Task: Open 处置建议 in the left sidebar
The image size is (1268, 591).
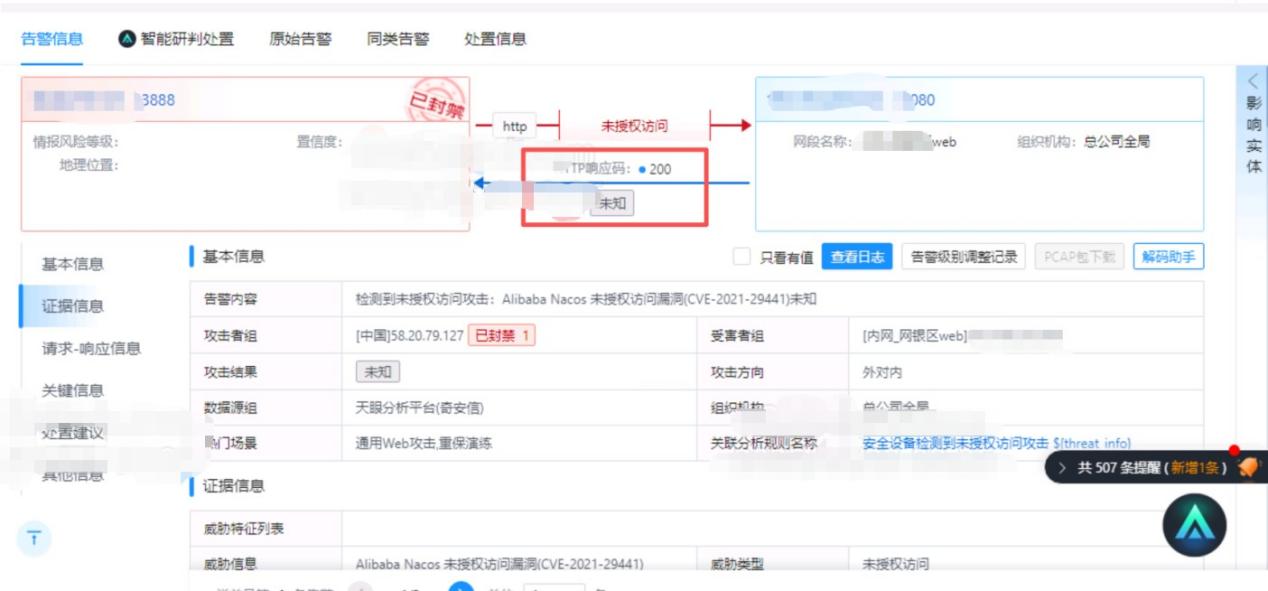Action: pos(72,433)
